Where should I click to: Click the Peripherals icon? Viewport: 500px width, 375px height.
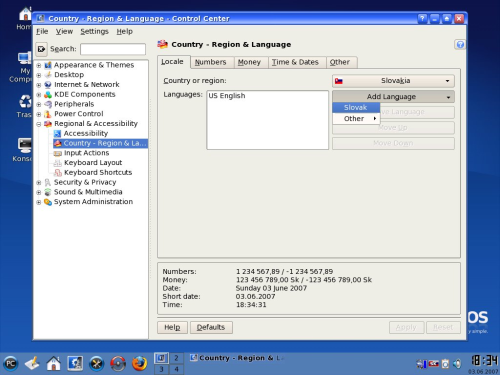click(x=48, y=104)
